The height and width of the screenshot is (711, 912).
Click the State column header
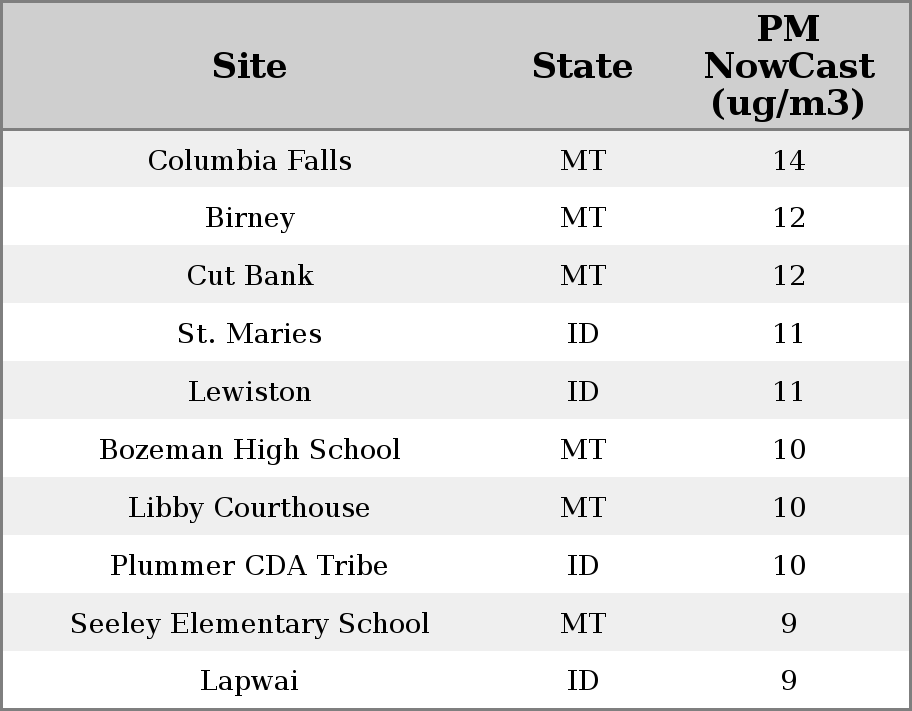pyautogui.click(x=582, y=66)
